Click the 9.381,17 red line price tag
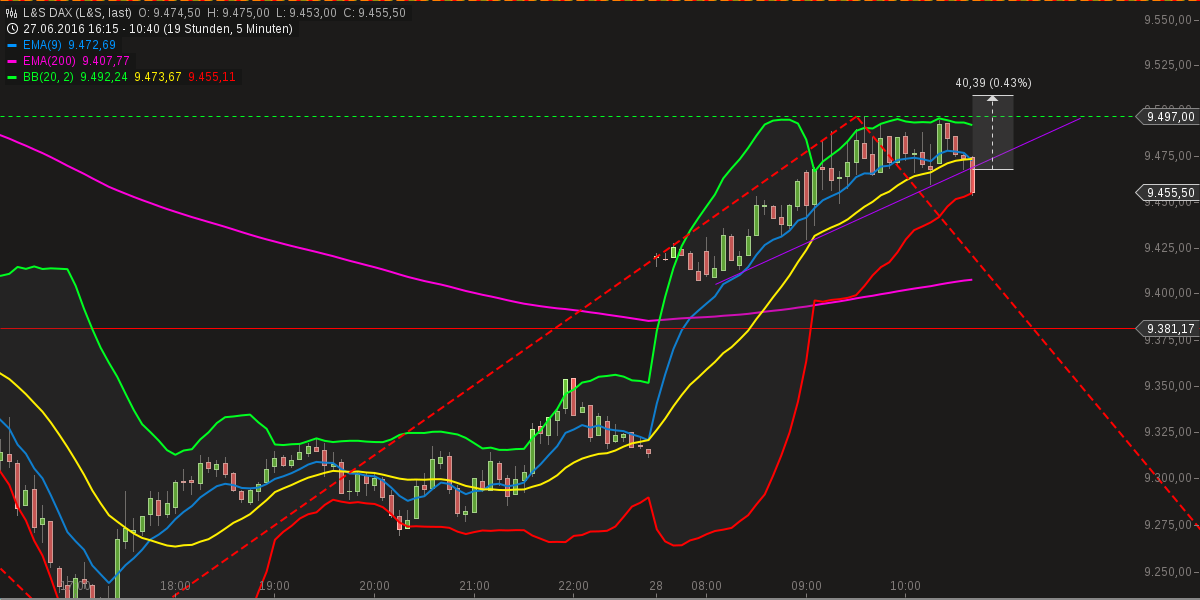The image size is (1200, 600). [1168, 328]
